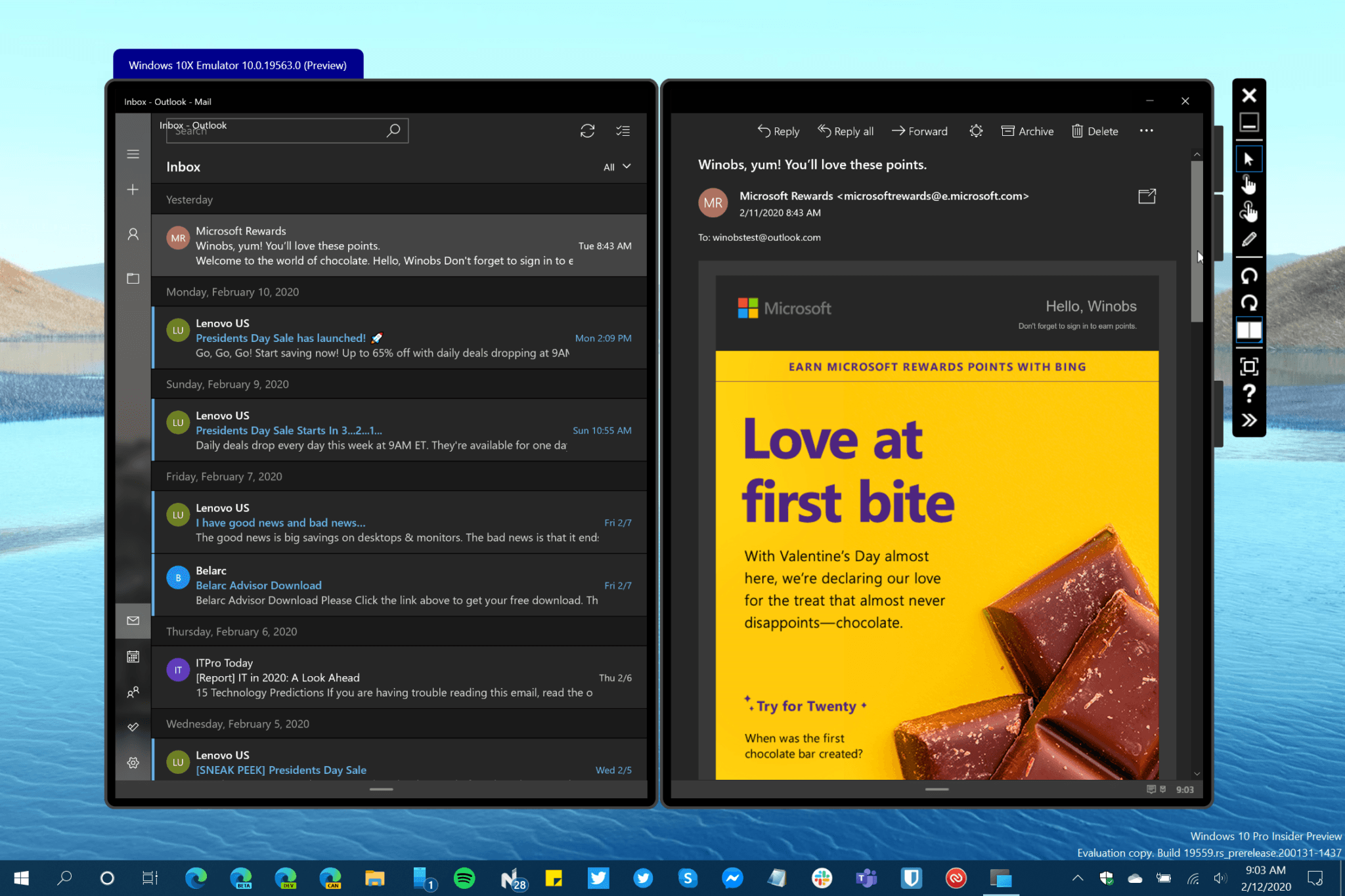Choose the pen input tool in the emulator toolbar
The width and height of the screenshot is (1345, 896).
coord(1249,238)
